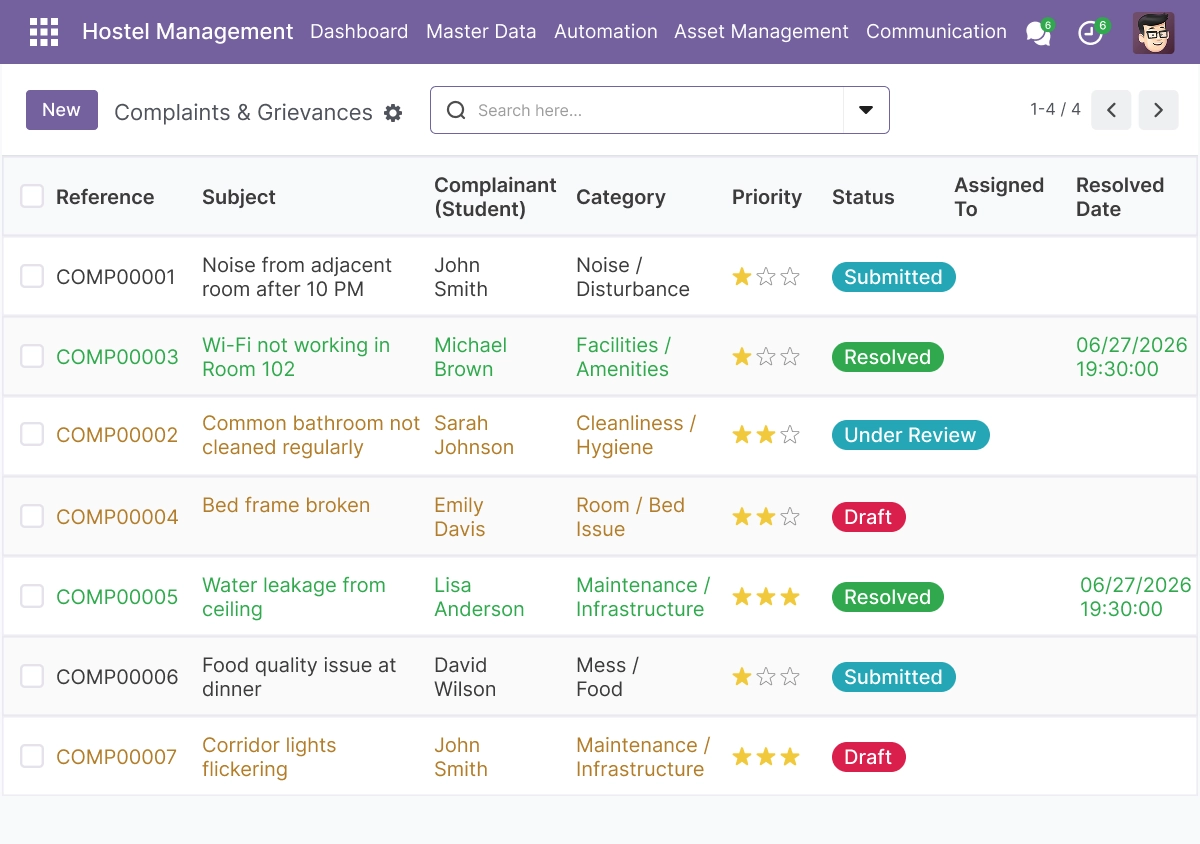Click the New button
The width and height of the screenshot is (1200, 844).
point(62,110)
